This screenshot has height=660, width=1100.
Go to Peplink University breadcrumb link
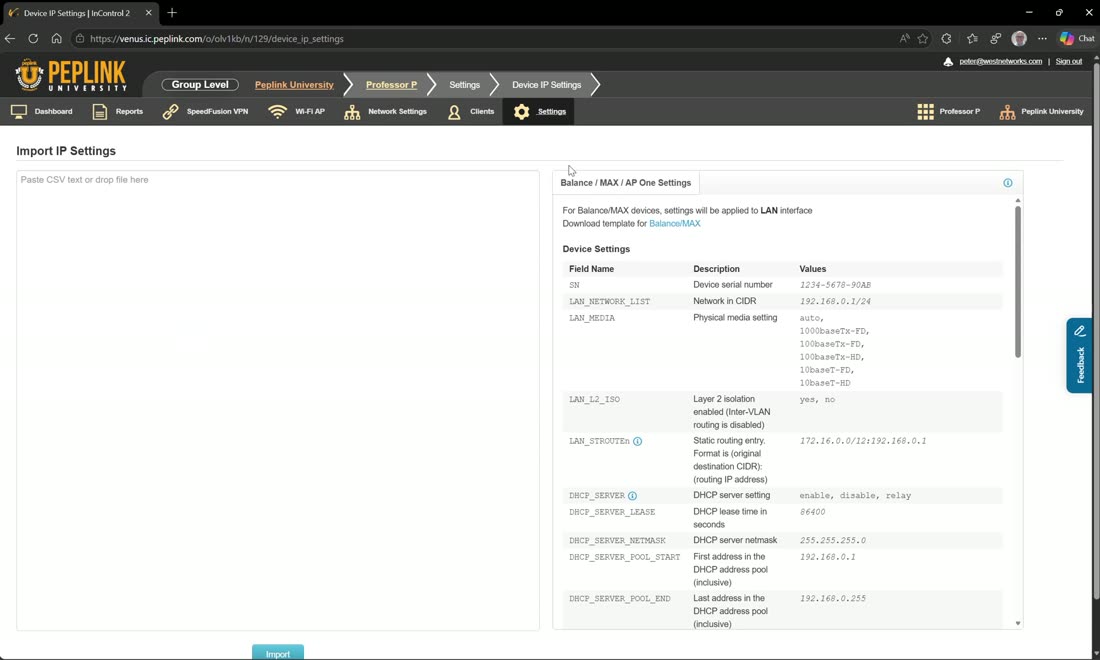(294, 85)
